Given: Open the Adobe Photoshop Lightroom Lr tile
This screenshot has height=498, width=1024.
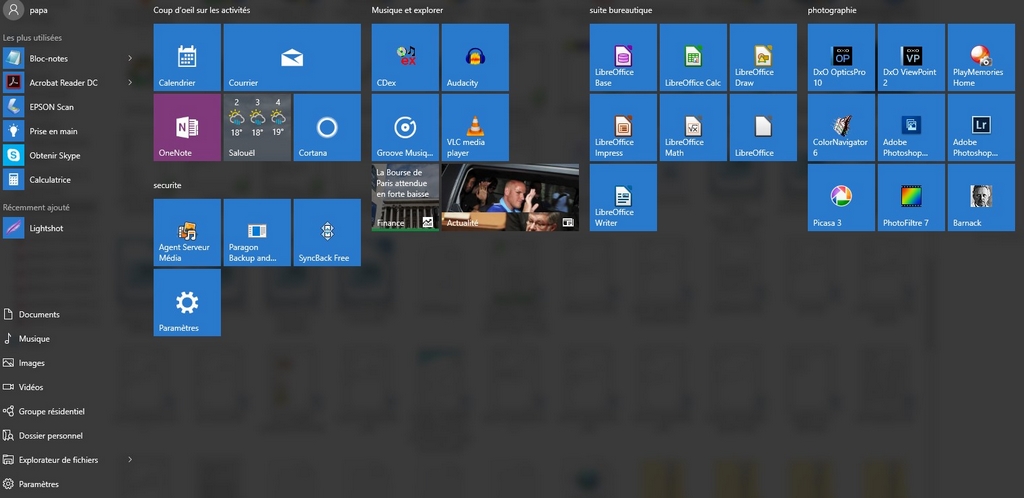Looking at the screenshot, I should (x=982, y=127).
